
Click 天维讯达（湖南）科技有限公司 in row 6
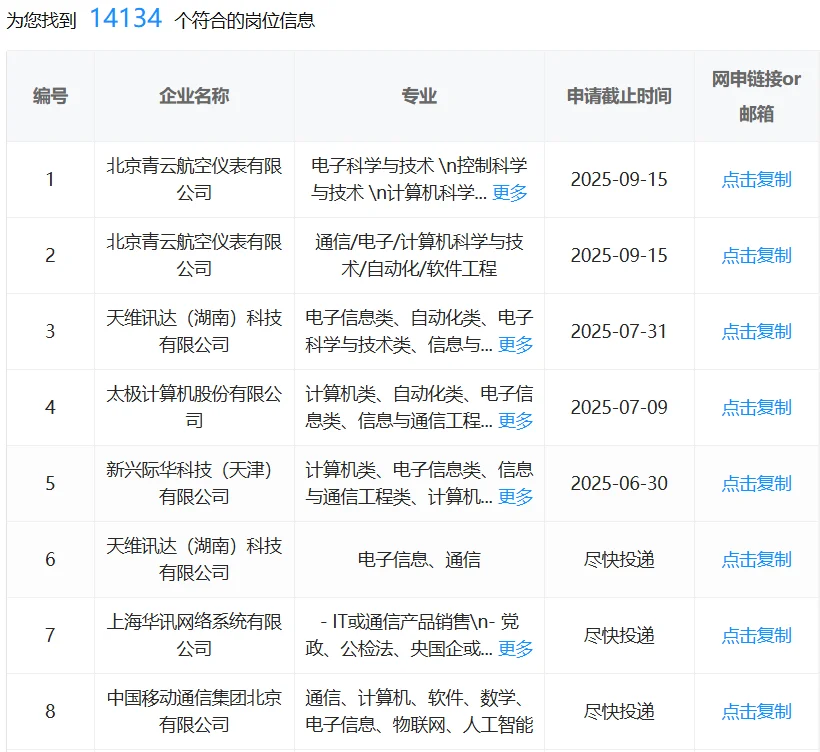(194, 559)
